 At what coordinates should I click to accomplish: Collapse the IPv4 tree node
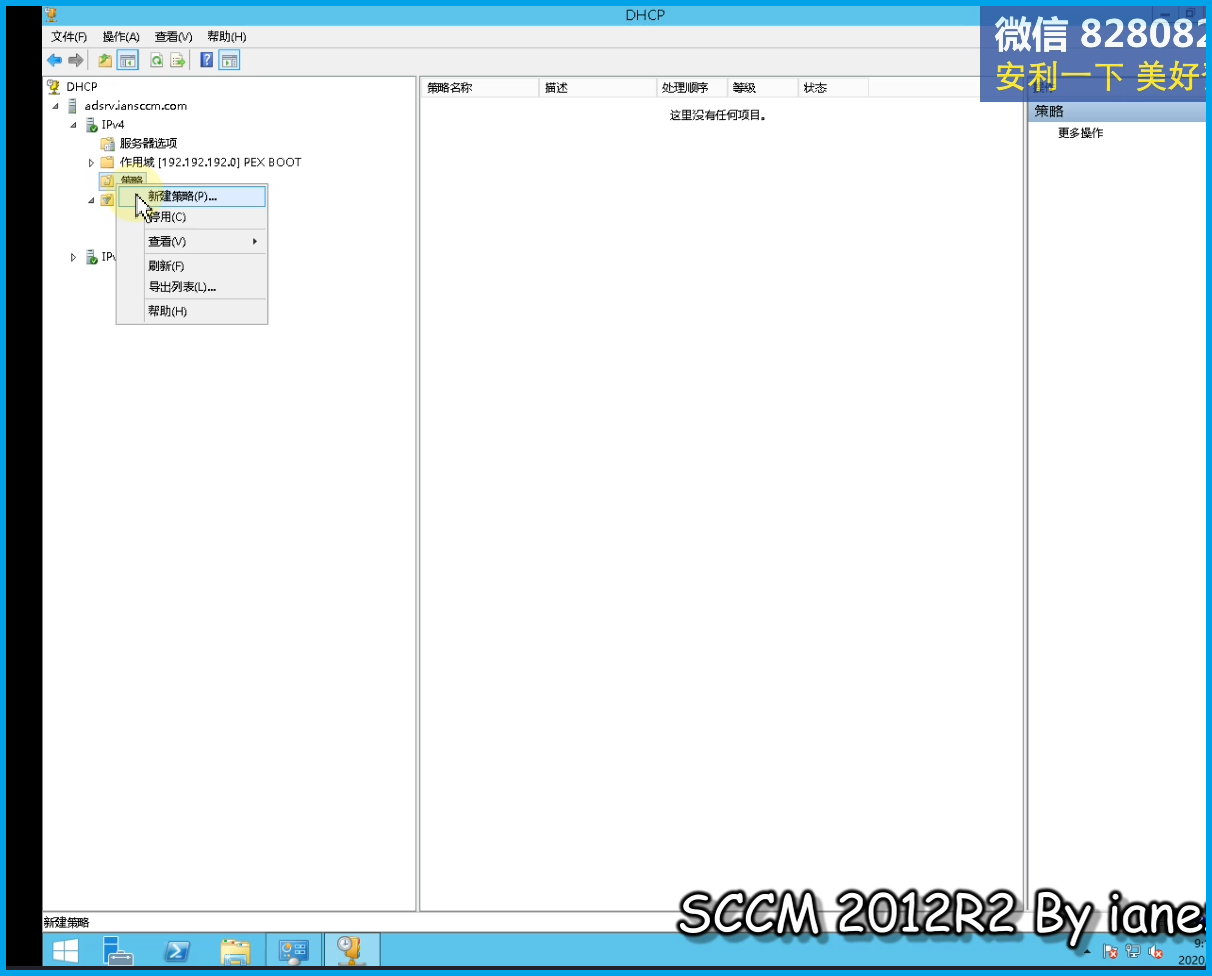pos(74,125)
